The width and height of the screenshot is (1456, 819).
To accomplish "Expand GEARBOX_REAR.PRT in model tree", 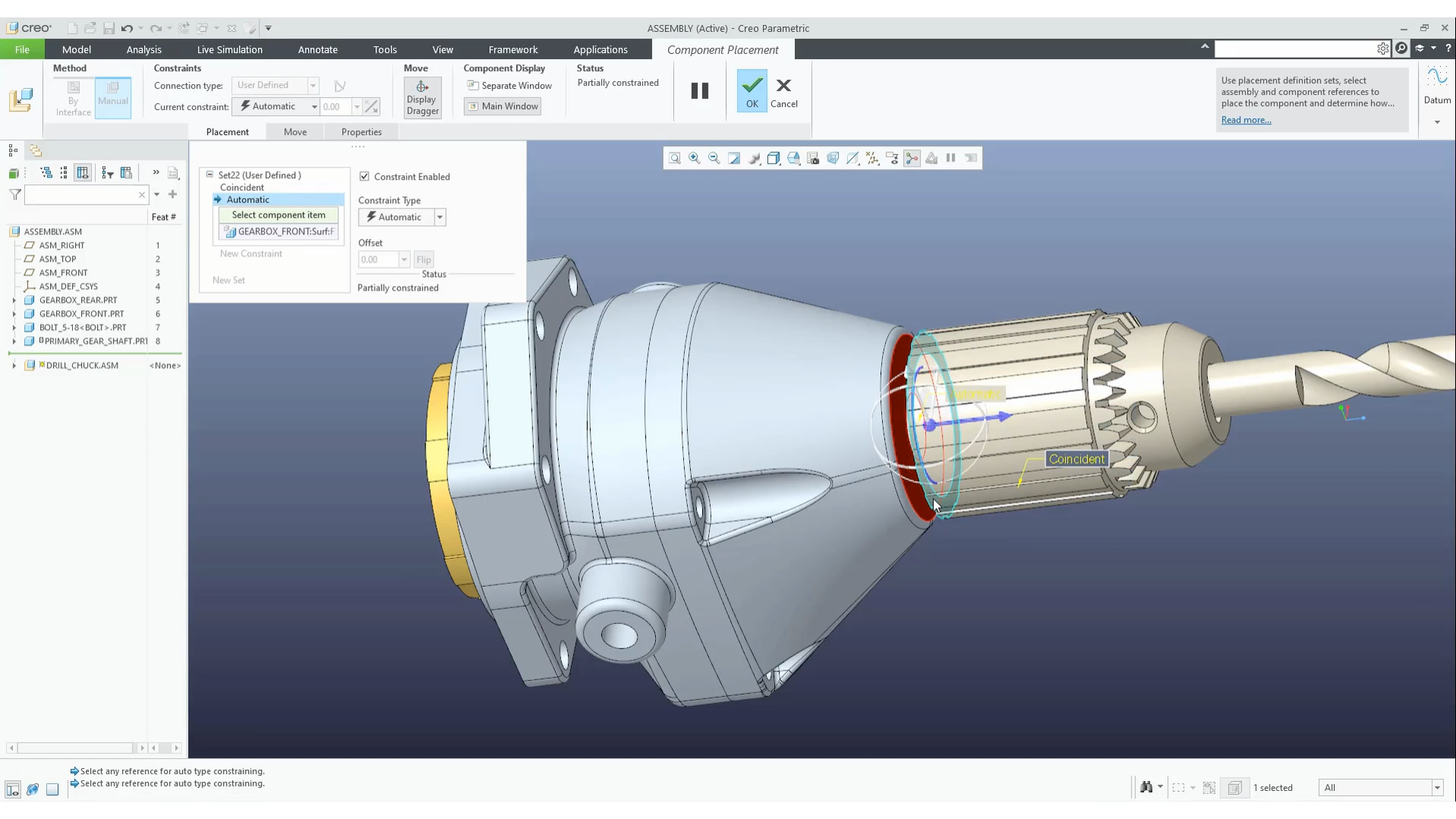I will [14, 300].
